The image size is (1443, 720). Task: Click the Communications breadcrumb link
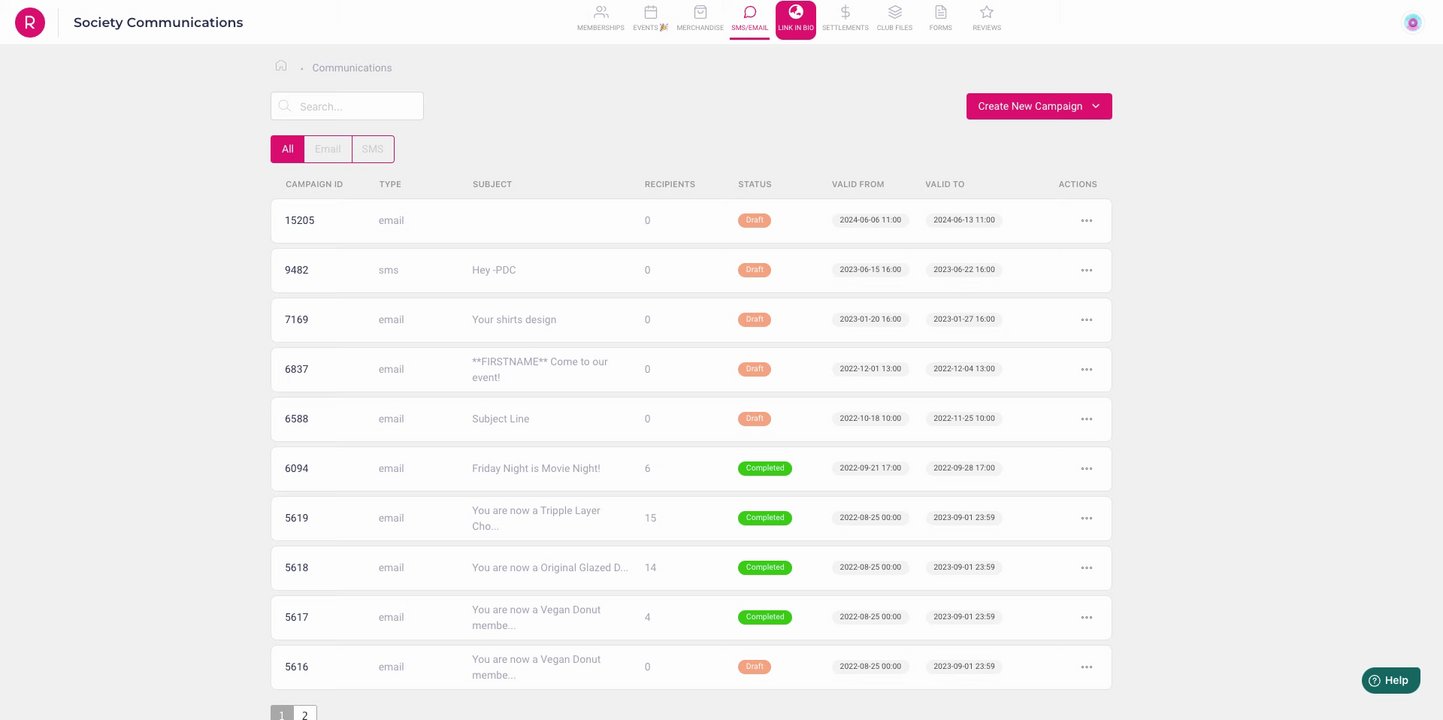click(x=352, y=68)
